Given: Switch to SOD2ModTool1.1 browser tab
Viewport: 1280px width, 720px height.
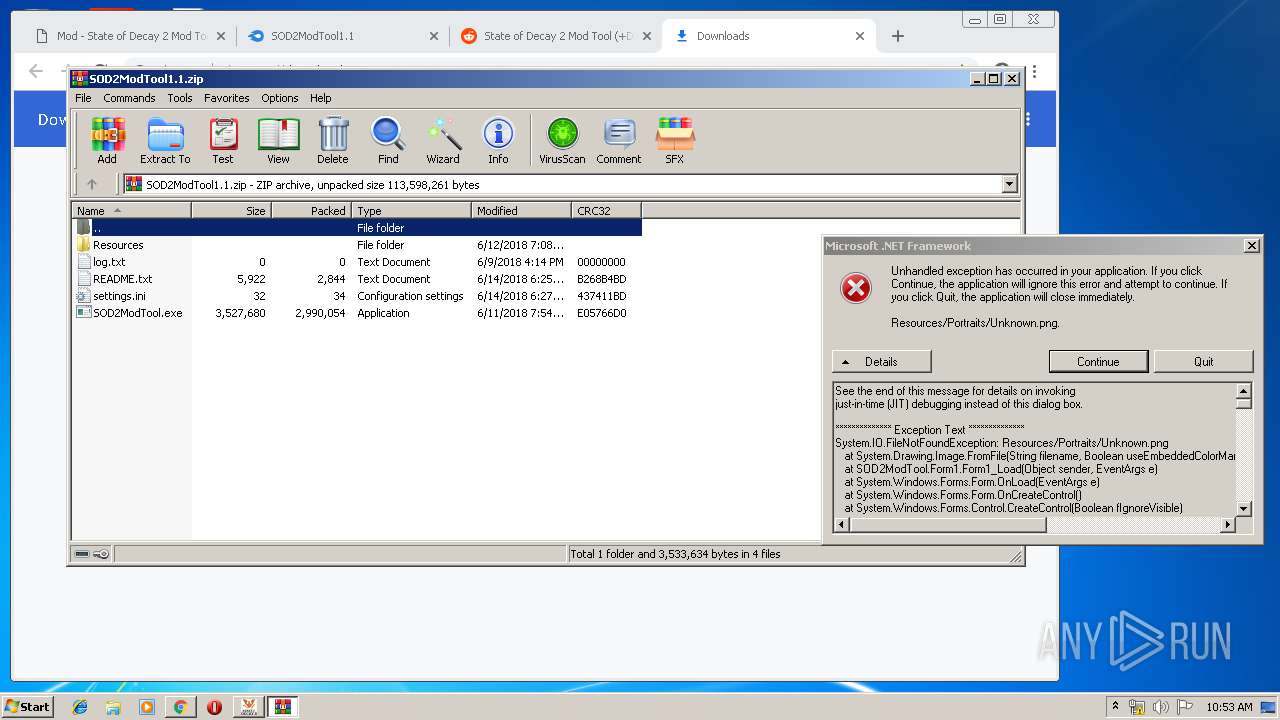Looking at the screenshot, I should click(x=343, y=36).
